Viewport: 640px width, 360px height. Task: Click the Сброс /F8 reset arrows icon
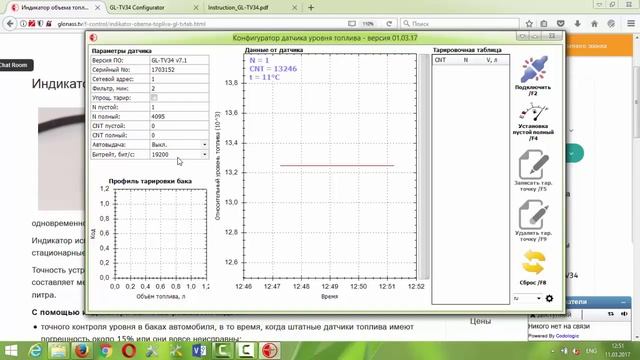pyautogui.click(x=533, y=263)
